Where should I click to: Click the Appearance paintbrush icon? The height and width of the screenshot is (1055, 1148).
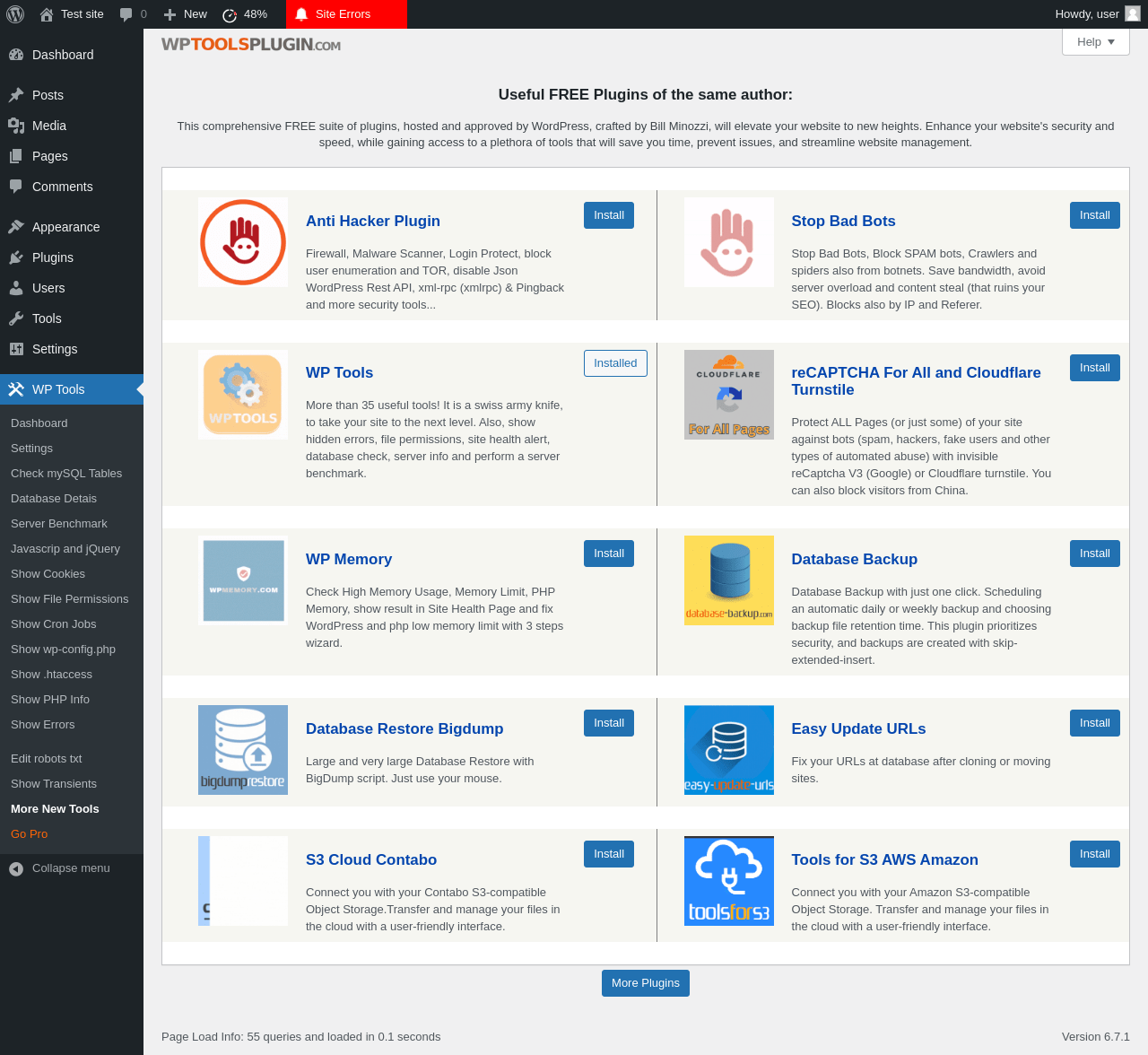(16, 227)
